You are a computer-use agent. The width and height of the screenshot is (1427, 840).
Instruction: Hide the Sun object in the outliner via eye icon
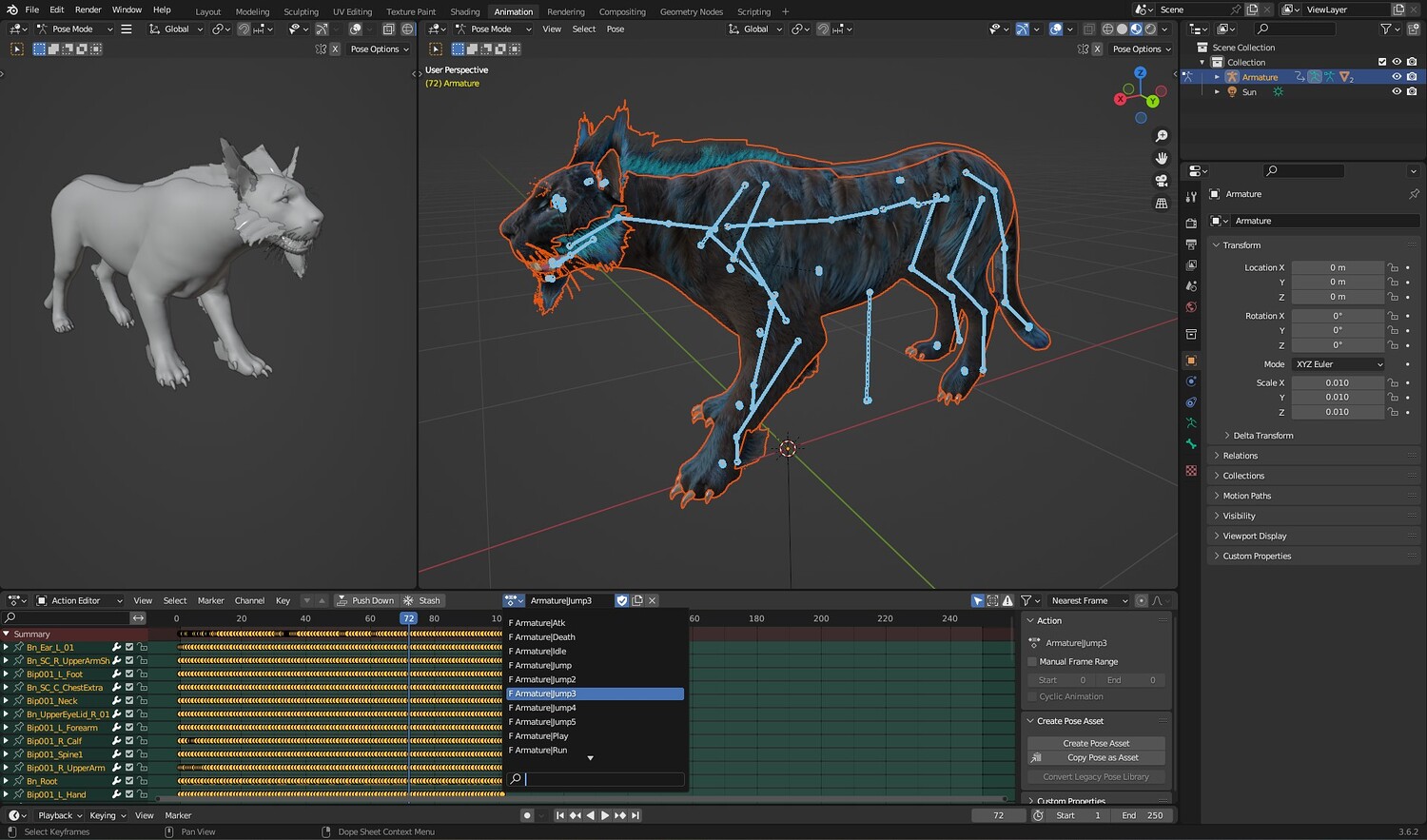(x=1397, y=92)
